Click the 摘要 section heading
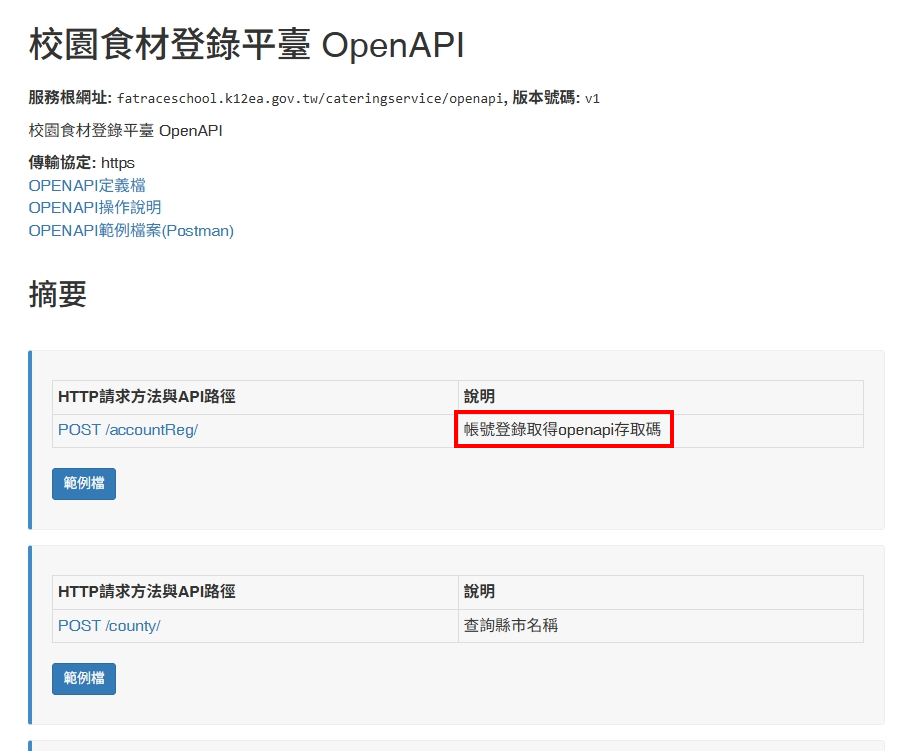916x751 pixels. pos(58,294)
